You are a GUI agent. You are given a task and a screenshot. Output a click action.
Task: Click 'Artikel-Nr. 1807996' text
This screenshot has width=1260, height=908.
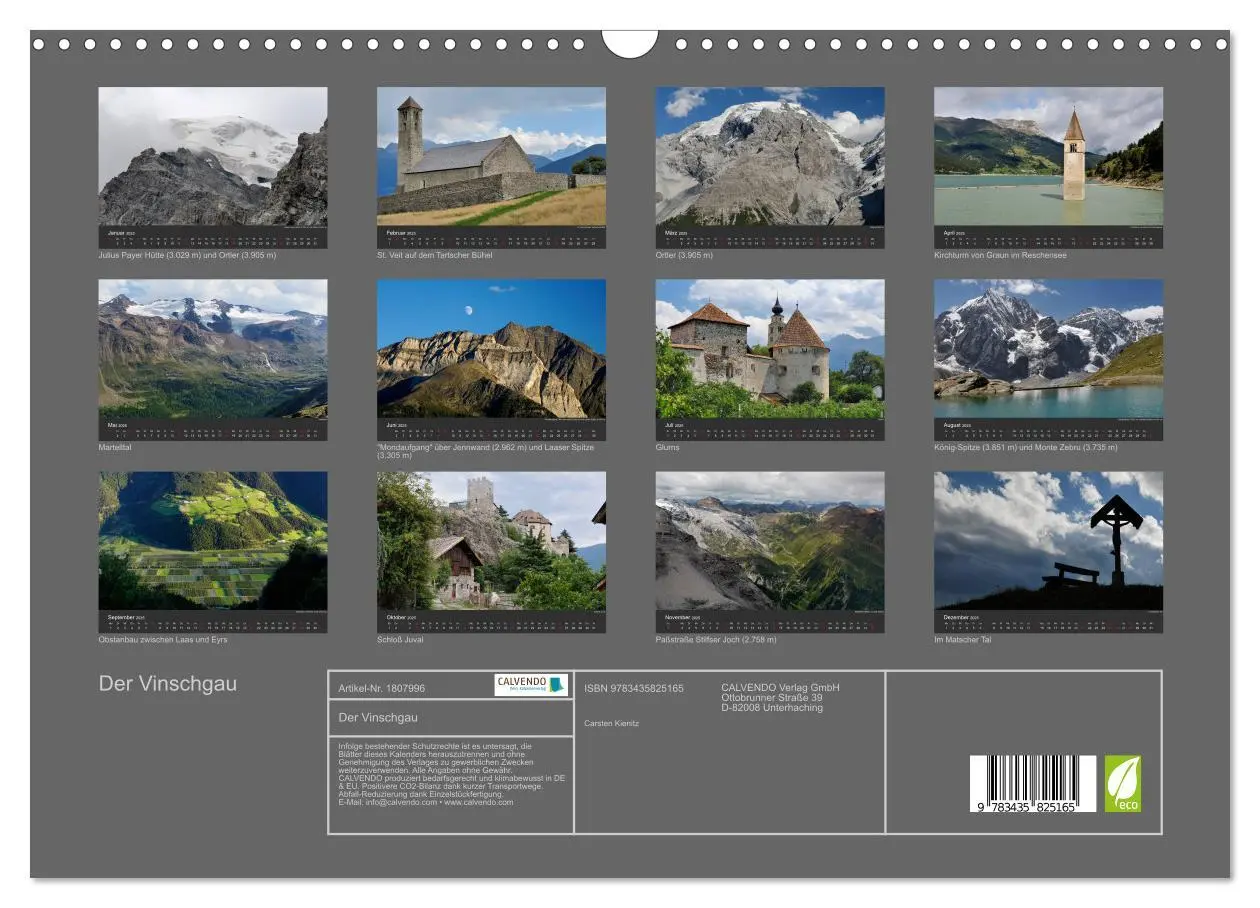coord(382,688)
